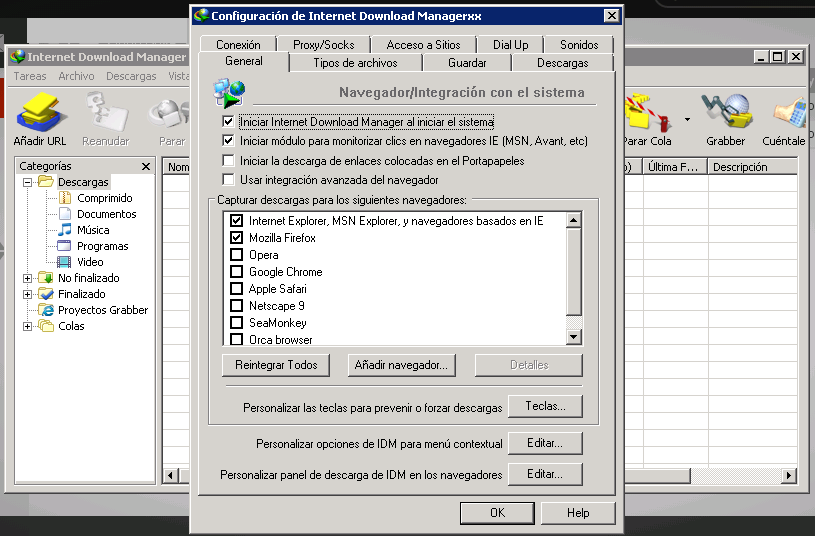This screenshot has width=815, height=536.
Task: Click main window horizontal scroll left arrow
Action: 170,475
